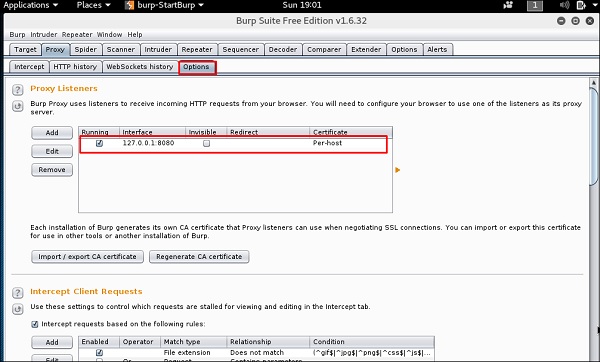Viewport: 600px width, 362px height.
Task: Switch to the Alerts tab
Action: (x=437, y=49)
